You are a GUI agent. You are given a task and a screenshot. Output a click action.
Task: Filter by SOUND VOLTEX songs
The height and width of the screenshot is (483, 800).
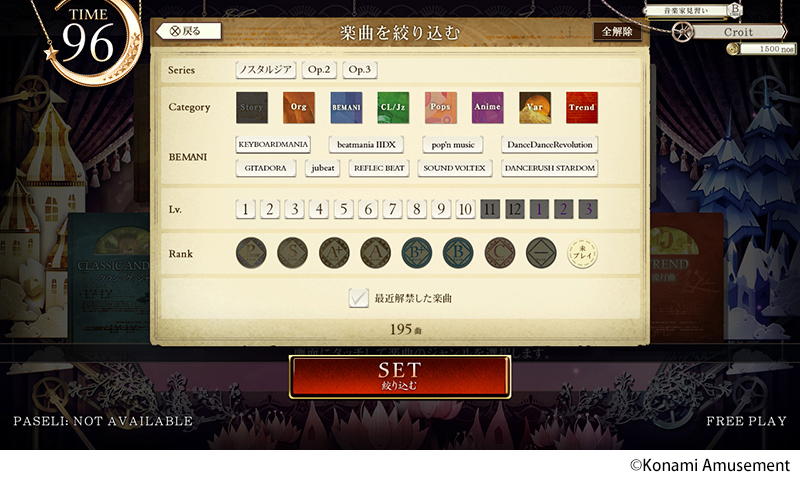(455, 168)
